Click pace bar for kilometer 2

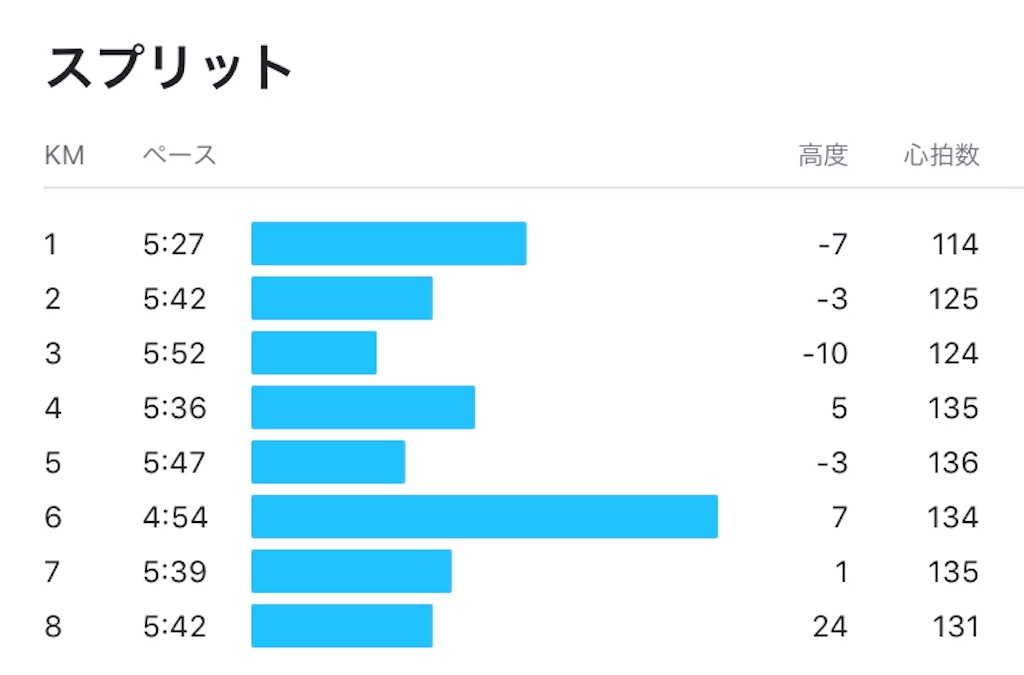coord(342,298)
